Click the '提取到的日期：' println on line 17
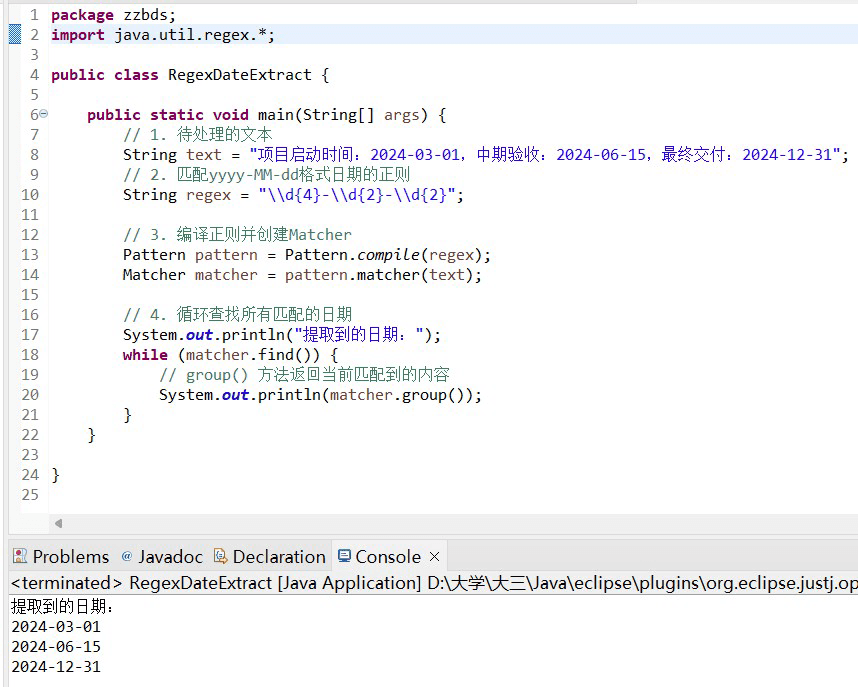The width and height of the screenshot is (858, 687). 281,334
